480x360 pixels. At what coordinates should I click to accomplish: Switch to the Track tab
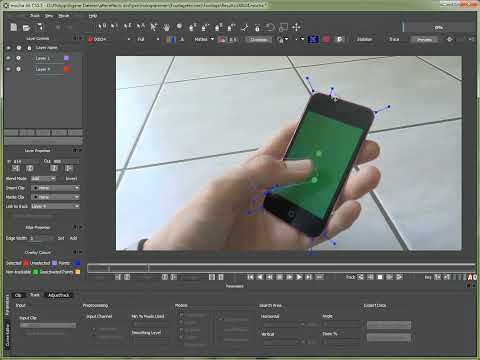tap(35, 295)
